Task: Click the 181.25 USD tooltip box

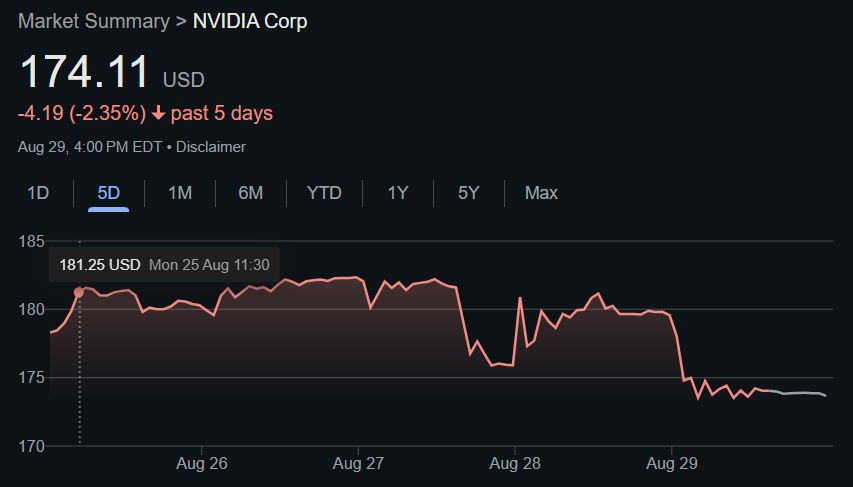Action: point(164,265)
